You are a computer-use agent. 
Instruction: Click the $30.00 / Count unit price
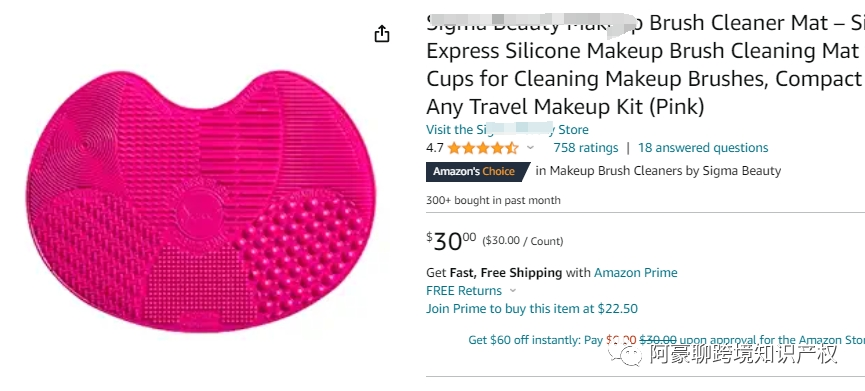[x=523, y=241]
